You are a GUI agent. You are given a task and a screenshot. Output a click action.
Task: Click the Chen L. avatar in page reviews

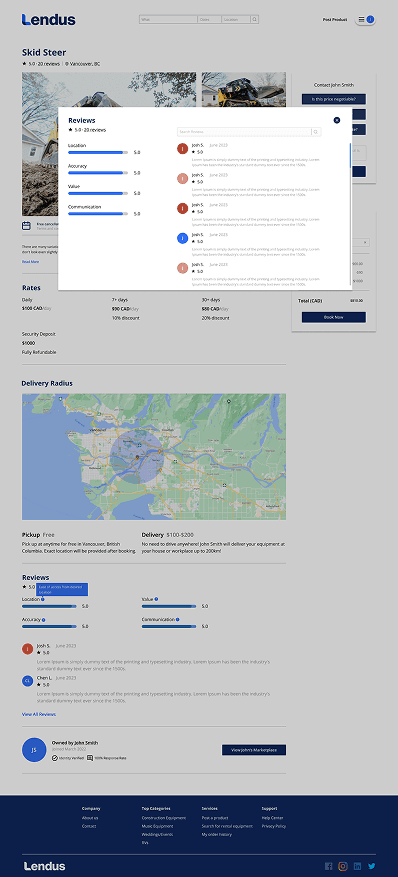coord(27,681)
